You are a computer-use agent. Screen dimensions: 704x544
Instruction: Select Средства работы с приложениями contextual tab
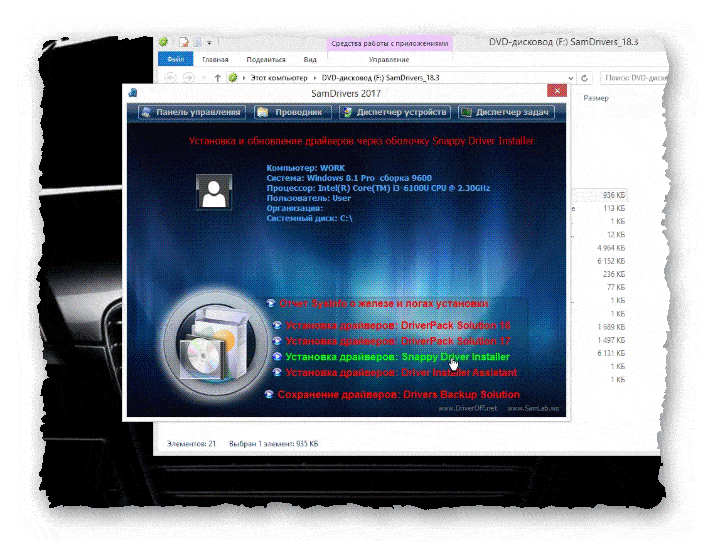coord(390,44)
